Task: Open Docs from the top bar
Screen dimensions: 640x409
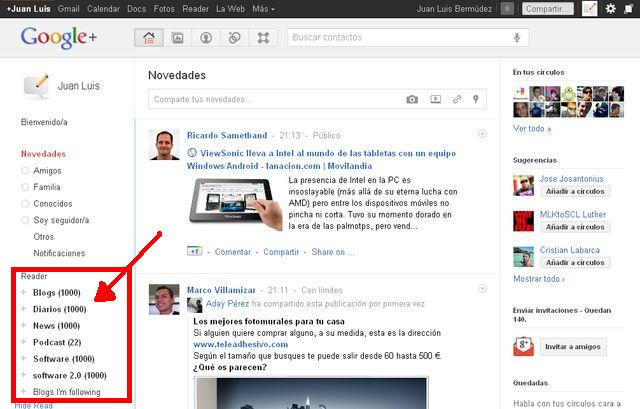Action: 136,9
